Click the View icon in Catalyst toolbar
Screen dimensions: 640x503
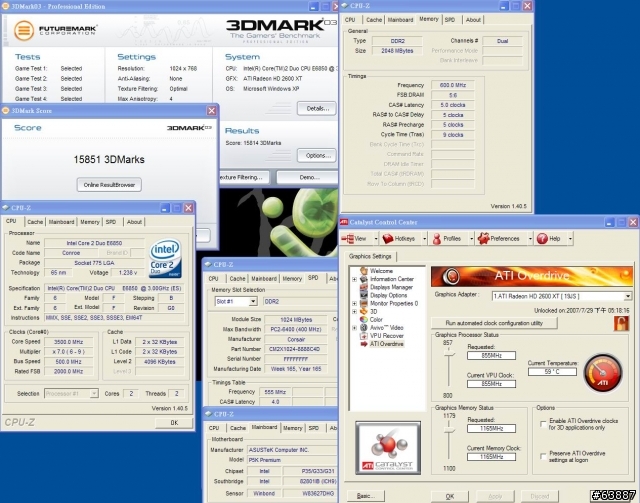(x=347, y=238)
